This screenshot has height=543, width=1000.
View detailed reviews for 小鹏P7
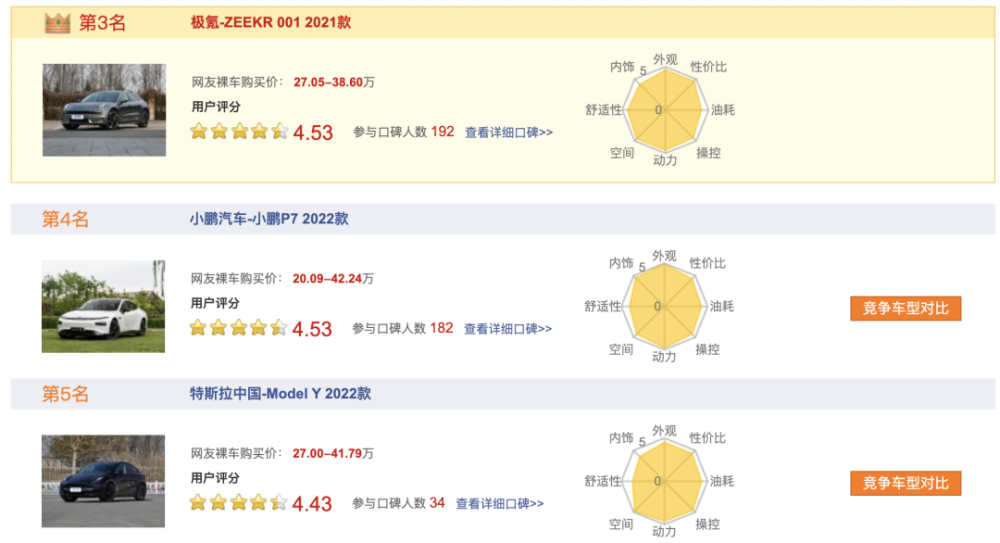(x=507, y=328)
